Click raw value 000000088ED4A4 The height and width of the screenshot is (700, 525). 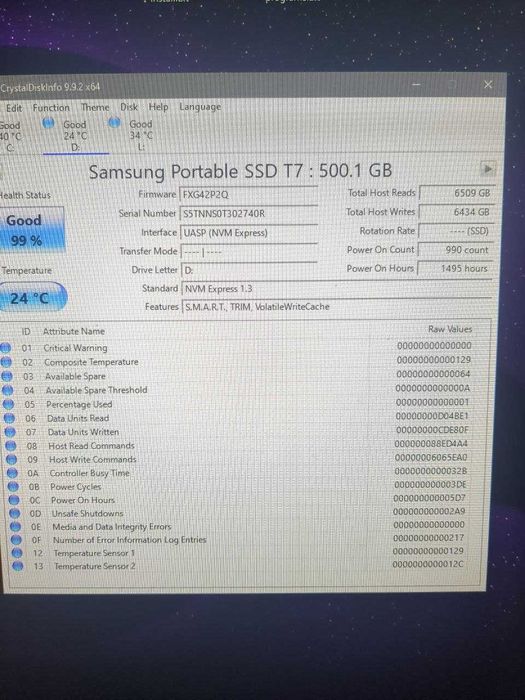(431, 444)
